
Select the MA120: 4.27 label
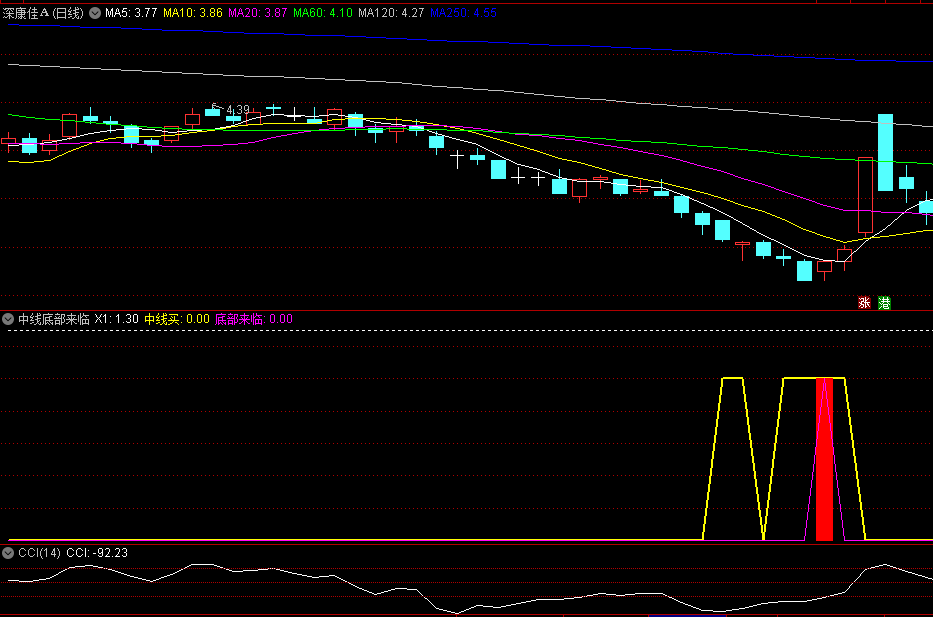(x=391, y=13)
